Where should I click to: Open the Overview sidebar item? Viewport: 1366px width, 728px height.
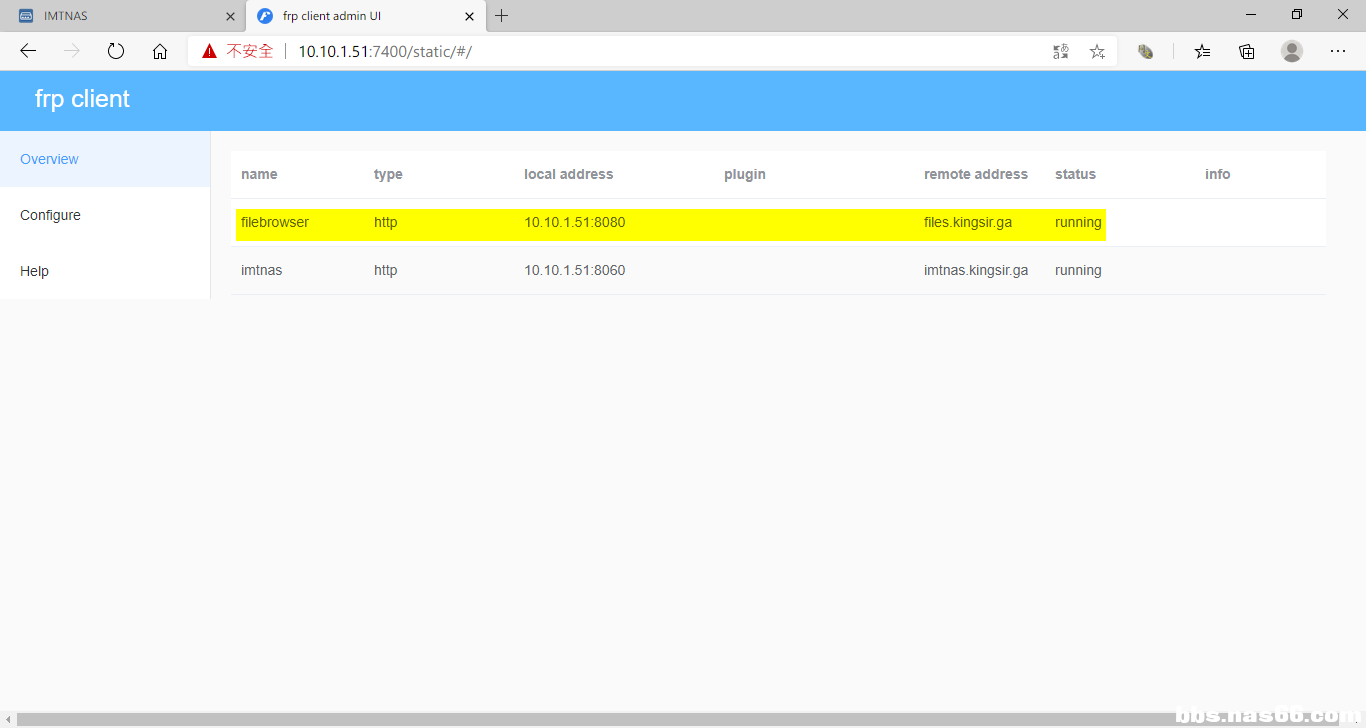coord(105,159)
